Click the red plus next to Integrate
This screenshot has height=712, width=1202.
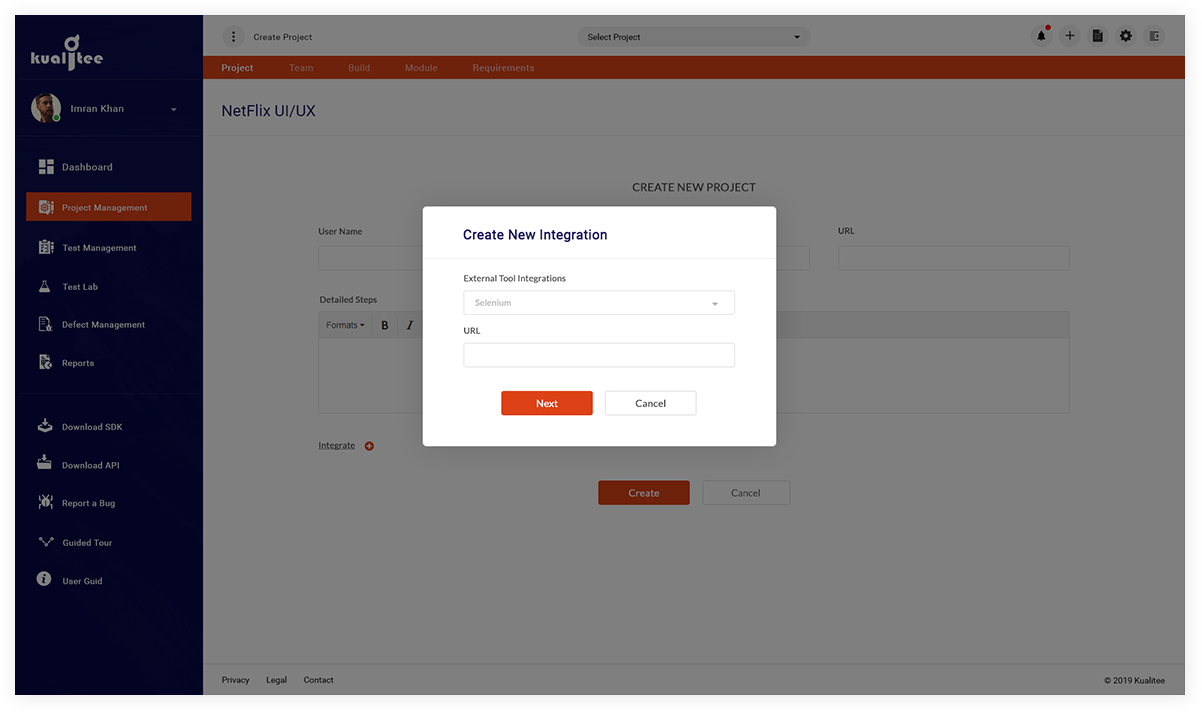click(369, 446)
